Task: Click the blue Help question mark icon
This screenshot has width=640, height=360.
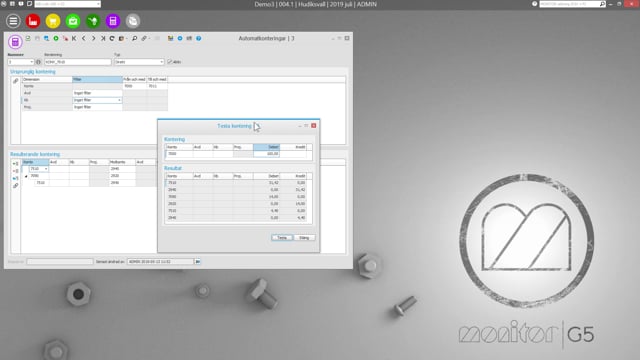Action: click(x=199, y=38)
